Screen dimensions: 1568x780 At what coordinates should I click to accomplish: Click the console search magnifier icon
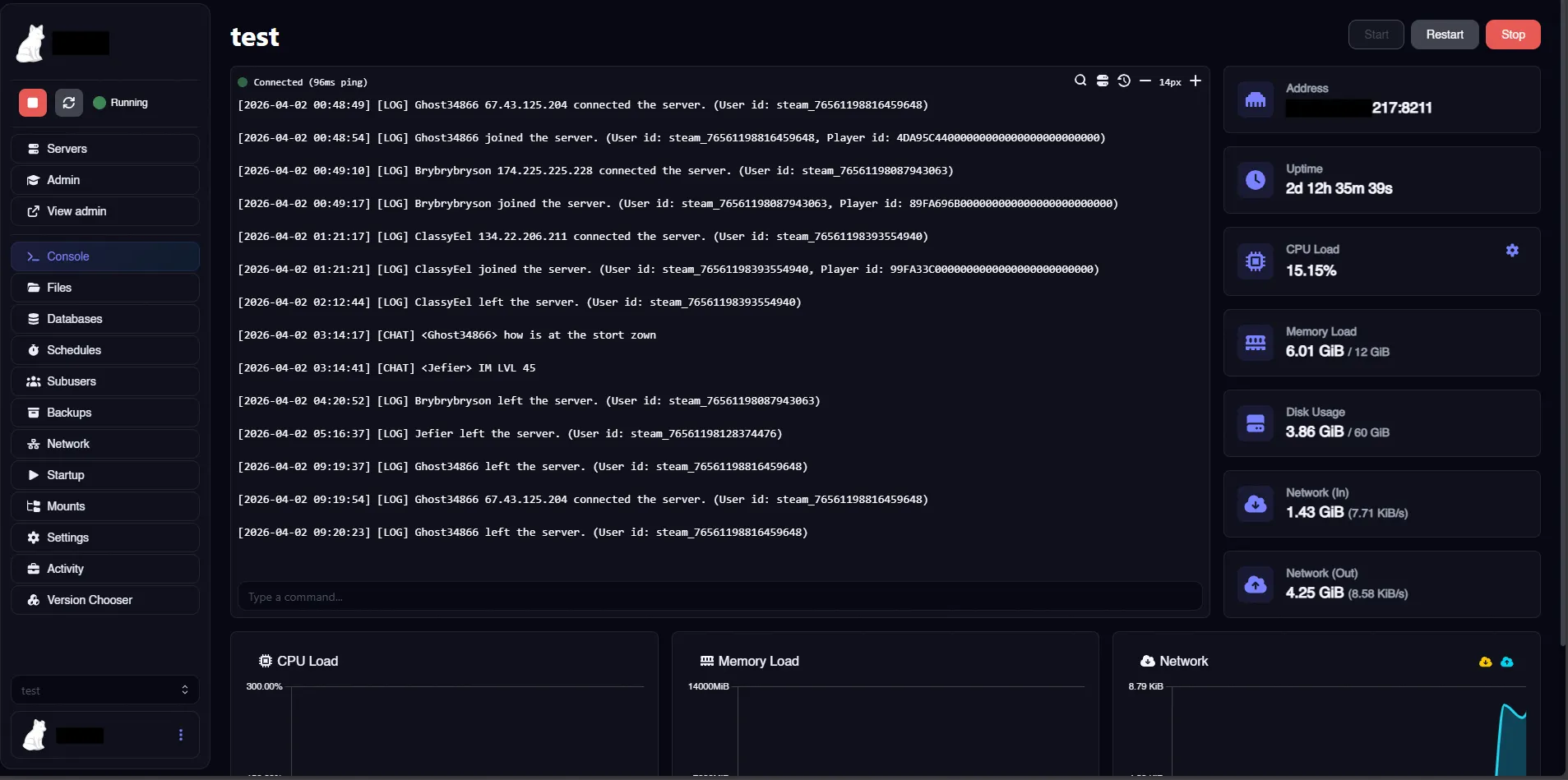[1080, 81]
